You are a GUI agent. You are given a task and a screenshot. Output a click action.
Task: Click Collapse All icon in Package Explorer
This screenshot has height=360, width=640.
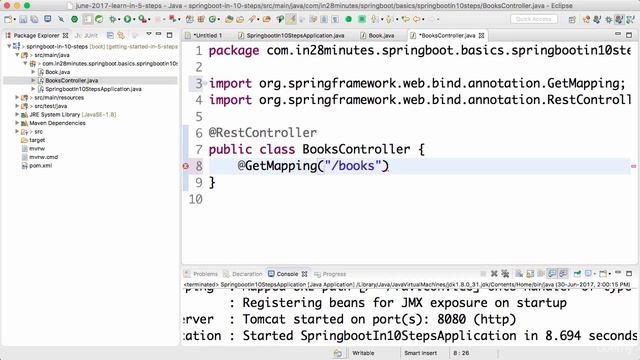110,36
